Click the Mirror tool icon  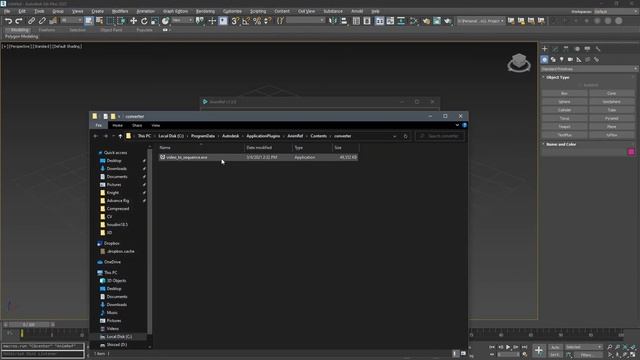coord(333,21)
